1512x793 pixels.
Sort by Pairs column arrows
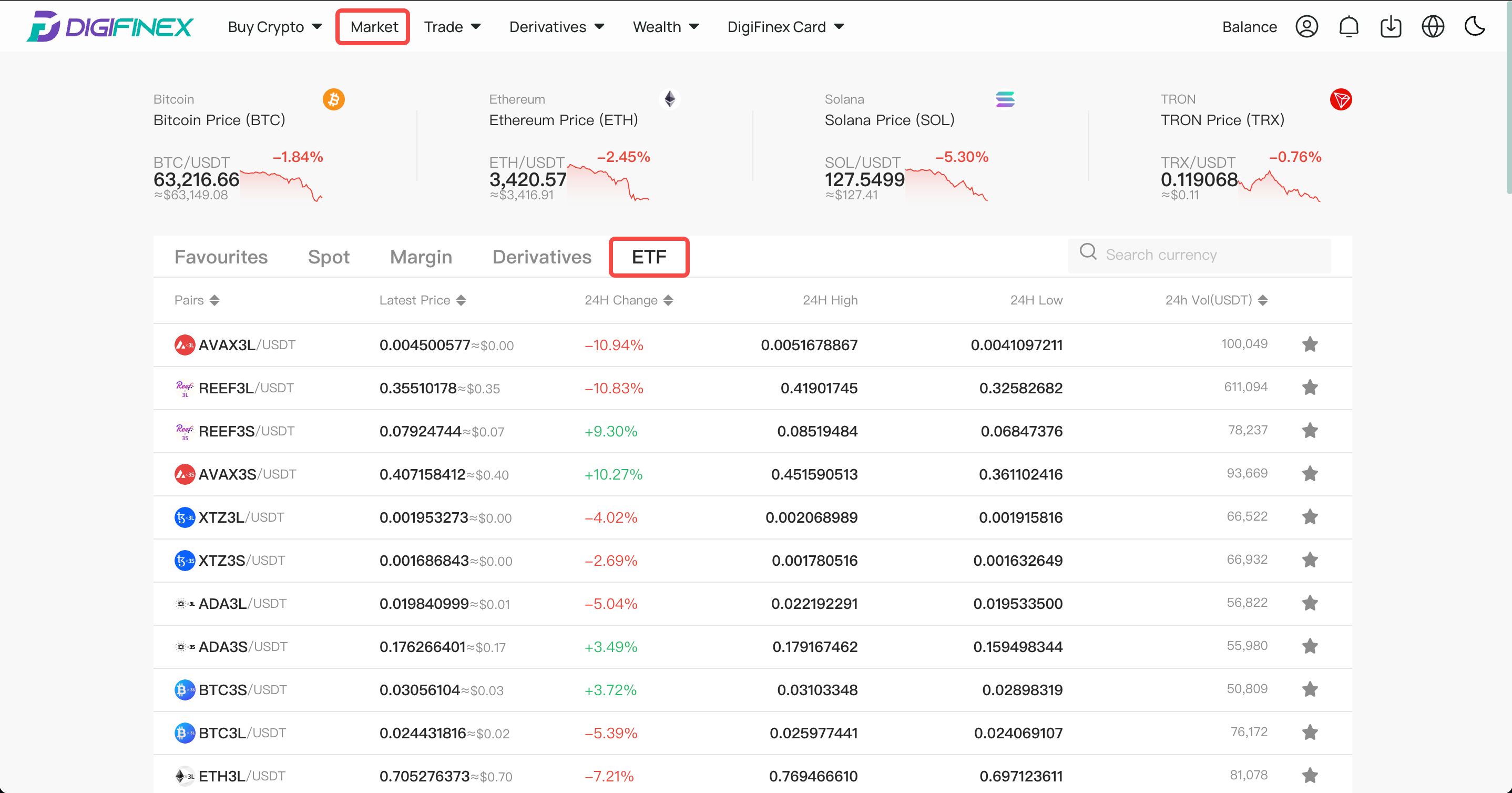[x=214, y=300]
